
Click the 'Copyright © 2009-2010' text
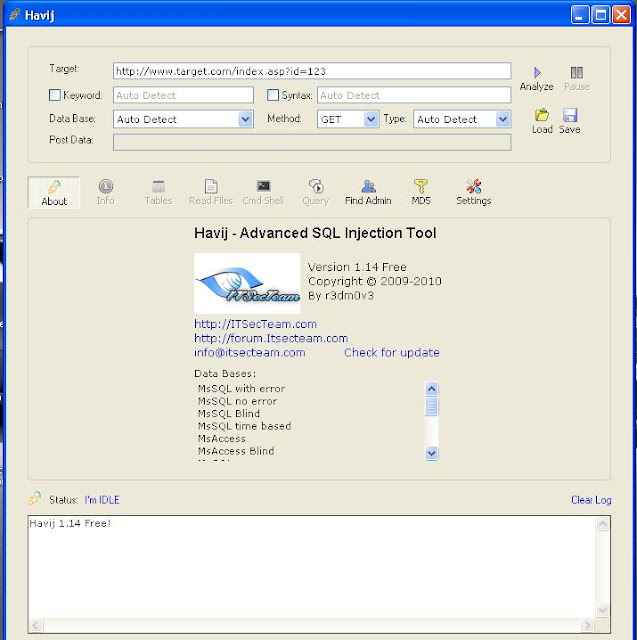[375, 281]
